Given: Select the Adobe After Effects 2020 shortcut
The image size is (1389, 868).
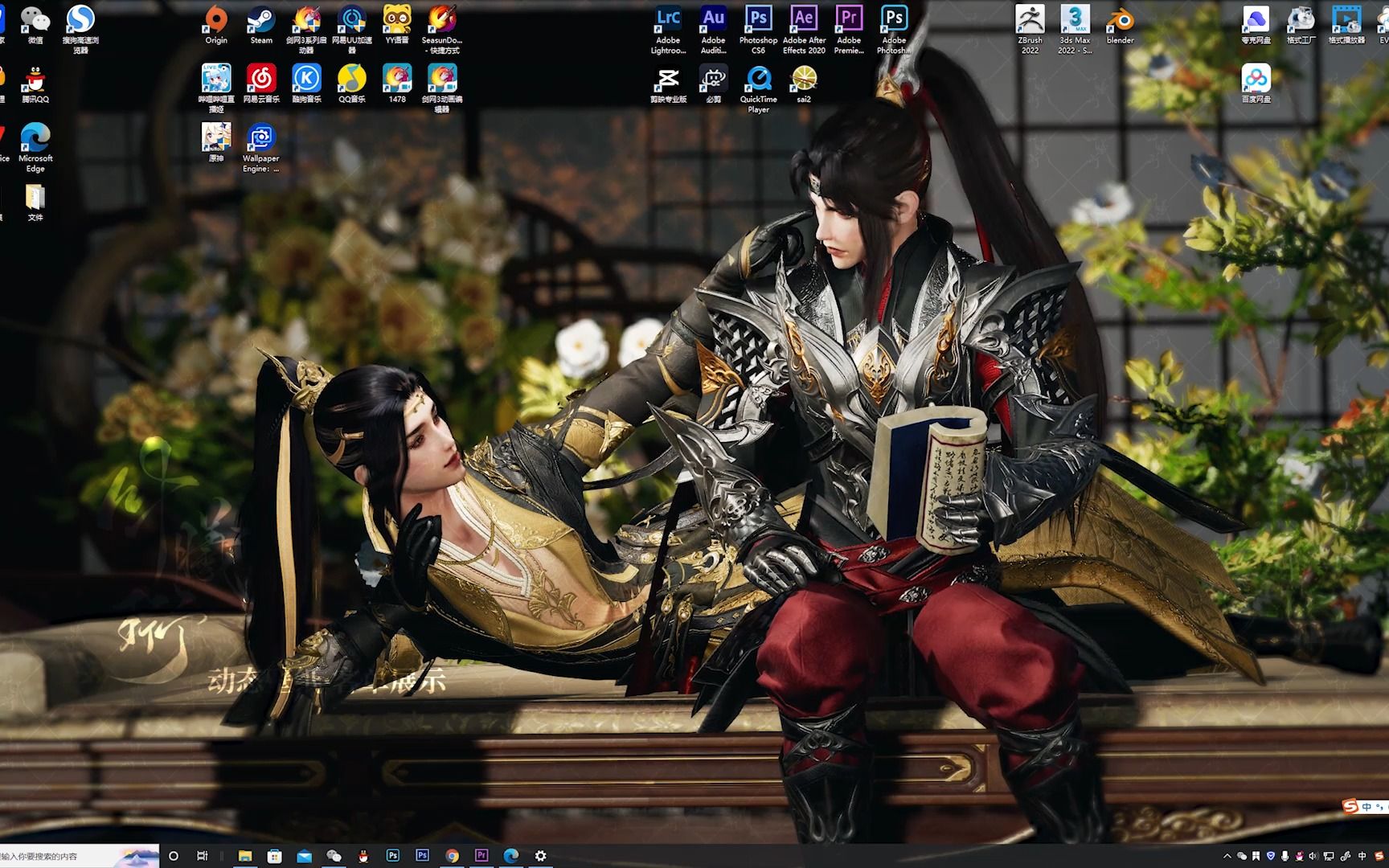Looking at the screenshot, I should point(804,29).
